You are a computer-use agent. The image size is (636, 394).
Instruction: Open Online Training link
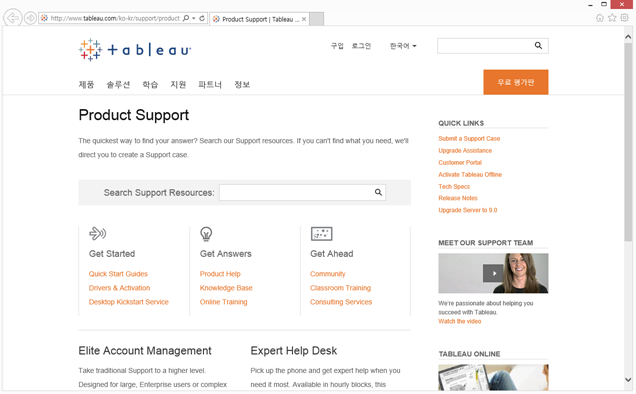click(223, 302)
